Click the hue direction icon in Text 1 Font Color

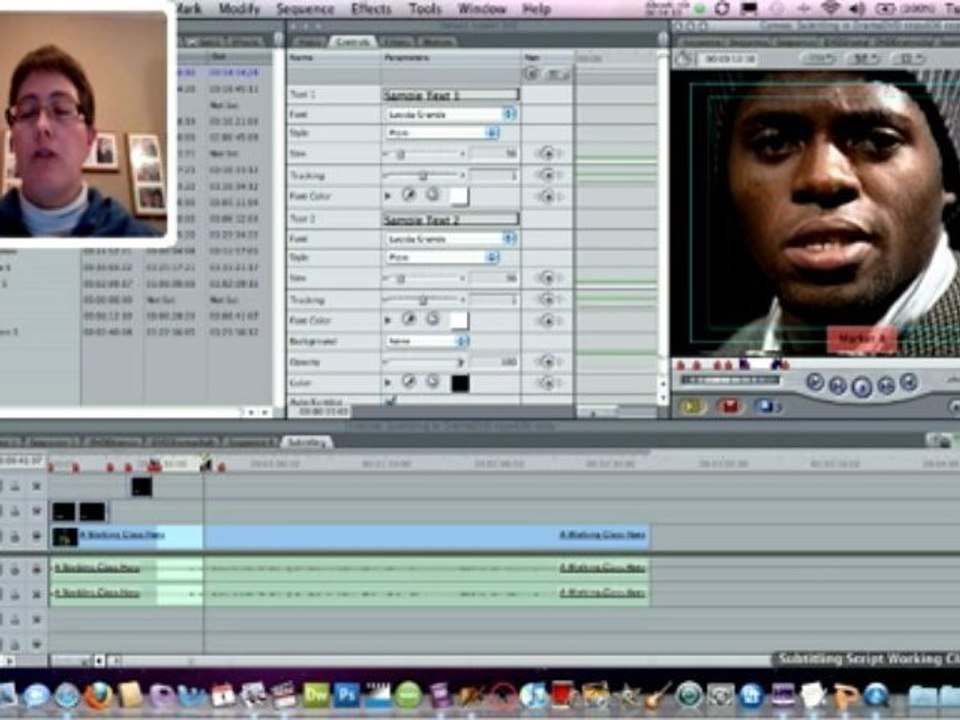pyautogui.click(x=432, y=195)
